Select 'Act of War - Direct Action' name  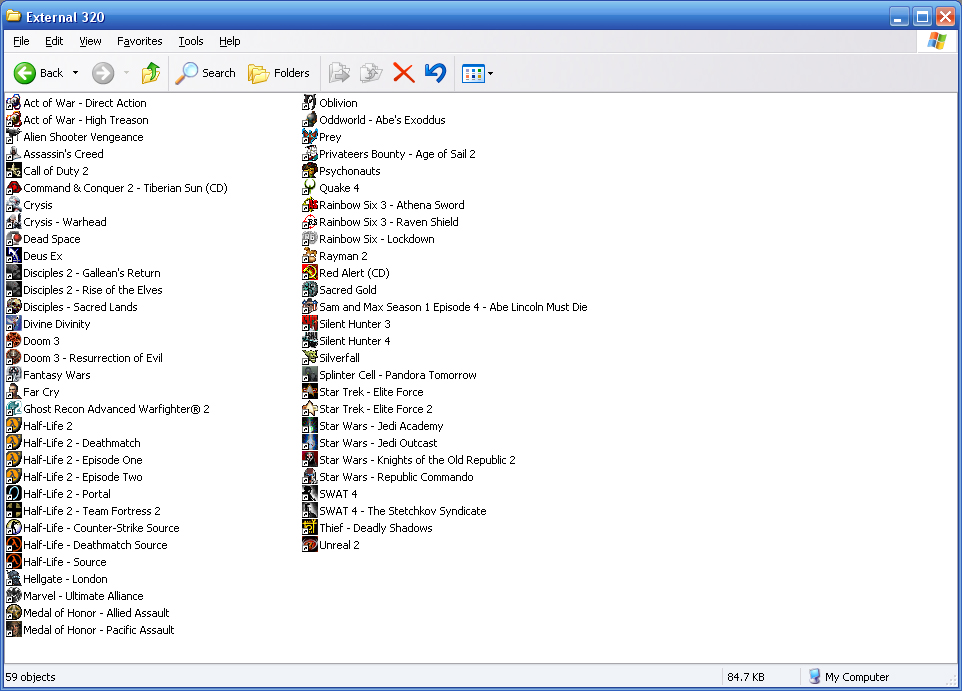pyautogui.click(x=85, y=103)
